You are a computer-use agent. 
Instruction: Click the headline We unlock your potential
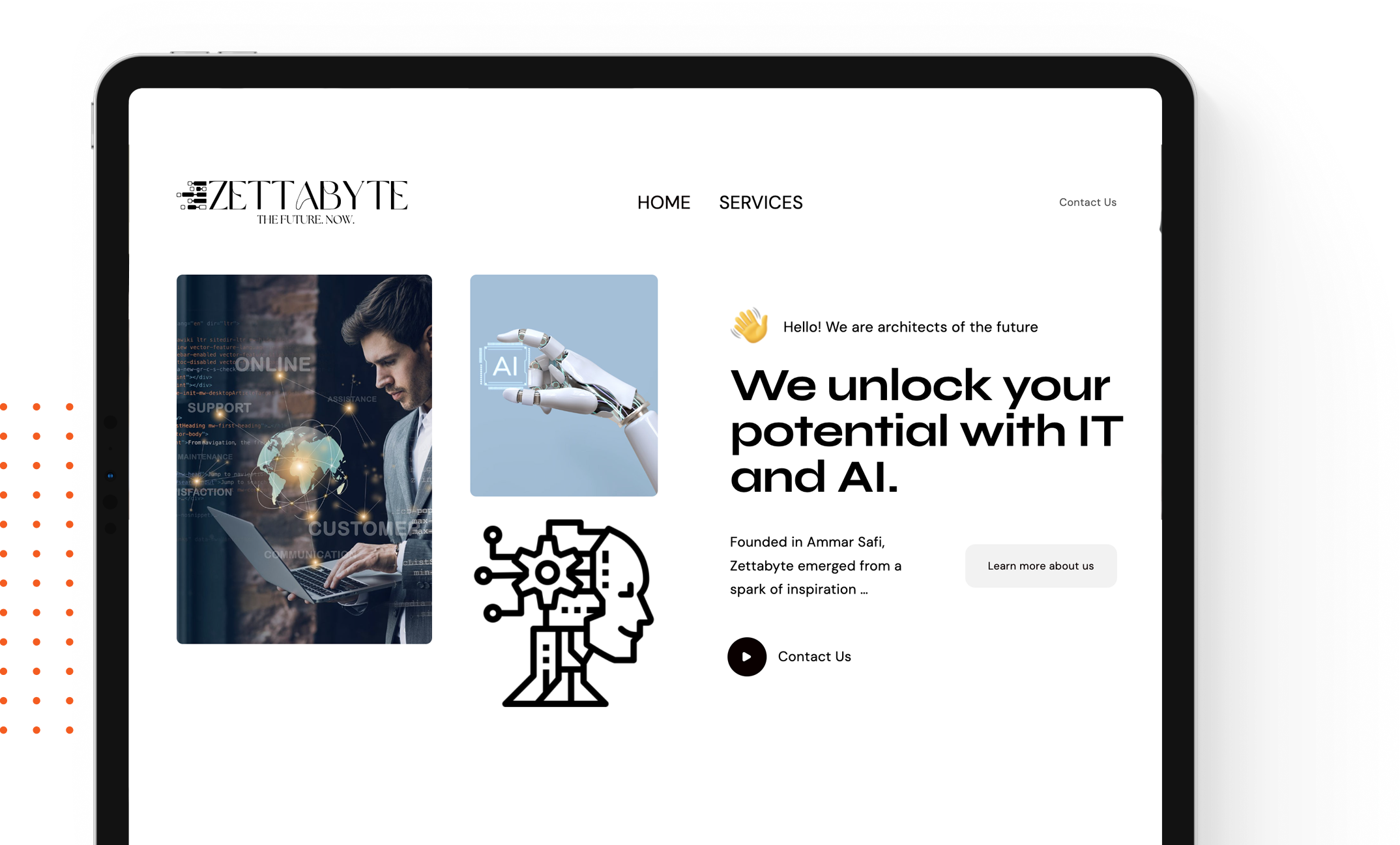[x=926, y=430]
